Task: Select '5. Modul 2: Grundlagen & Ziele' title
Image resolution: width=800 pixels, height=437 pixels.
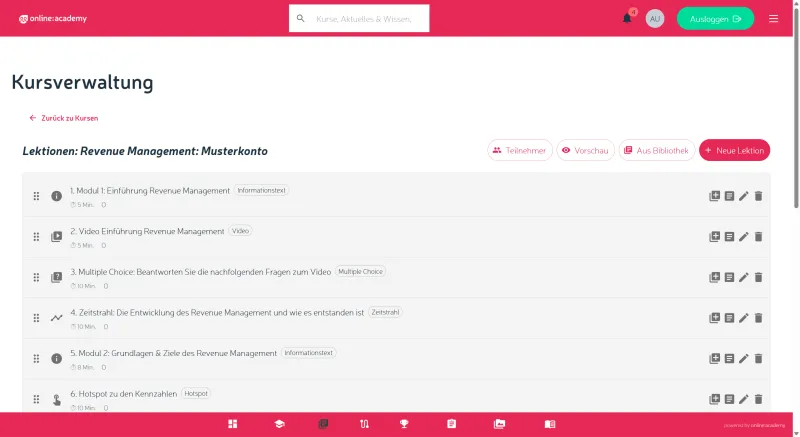Action: click(x=173, y=353)
